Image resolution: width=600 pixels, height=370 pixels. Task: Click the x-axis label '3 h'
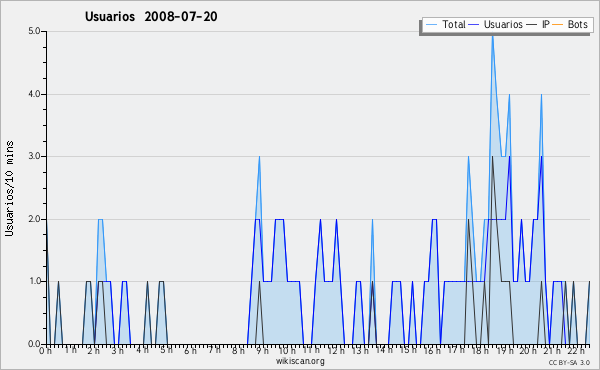tap(117, 351)
